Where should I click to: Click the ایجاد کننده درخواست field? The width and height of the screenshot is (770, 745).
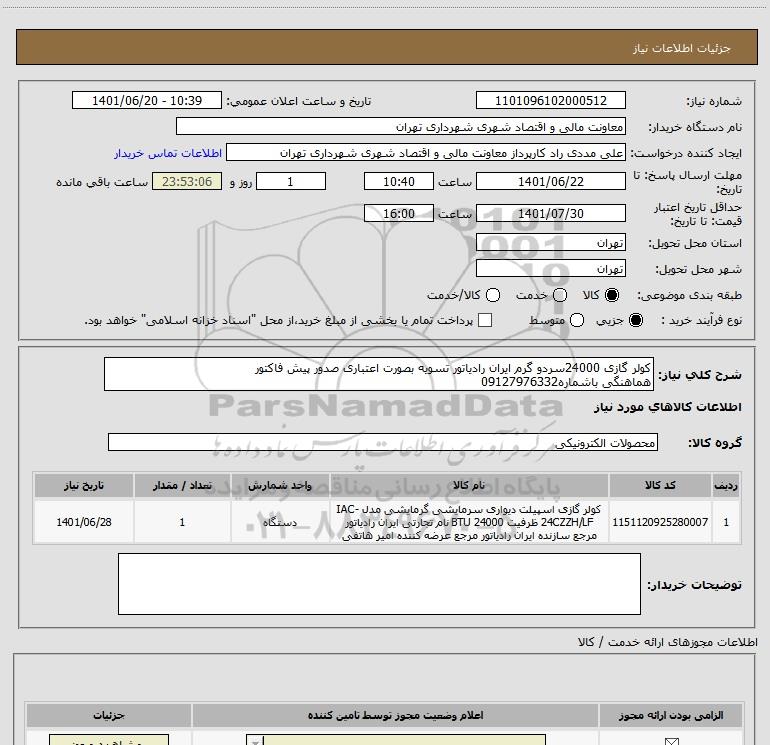pyautogui.click(x=426, y=152)
